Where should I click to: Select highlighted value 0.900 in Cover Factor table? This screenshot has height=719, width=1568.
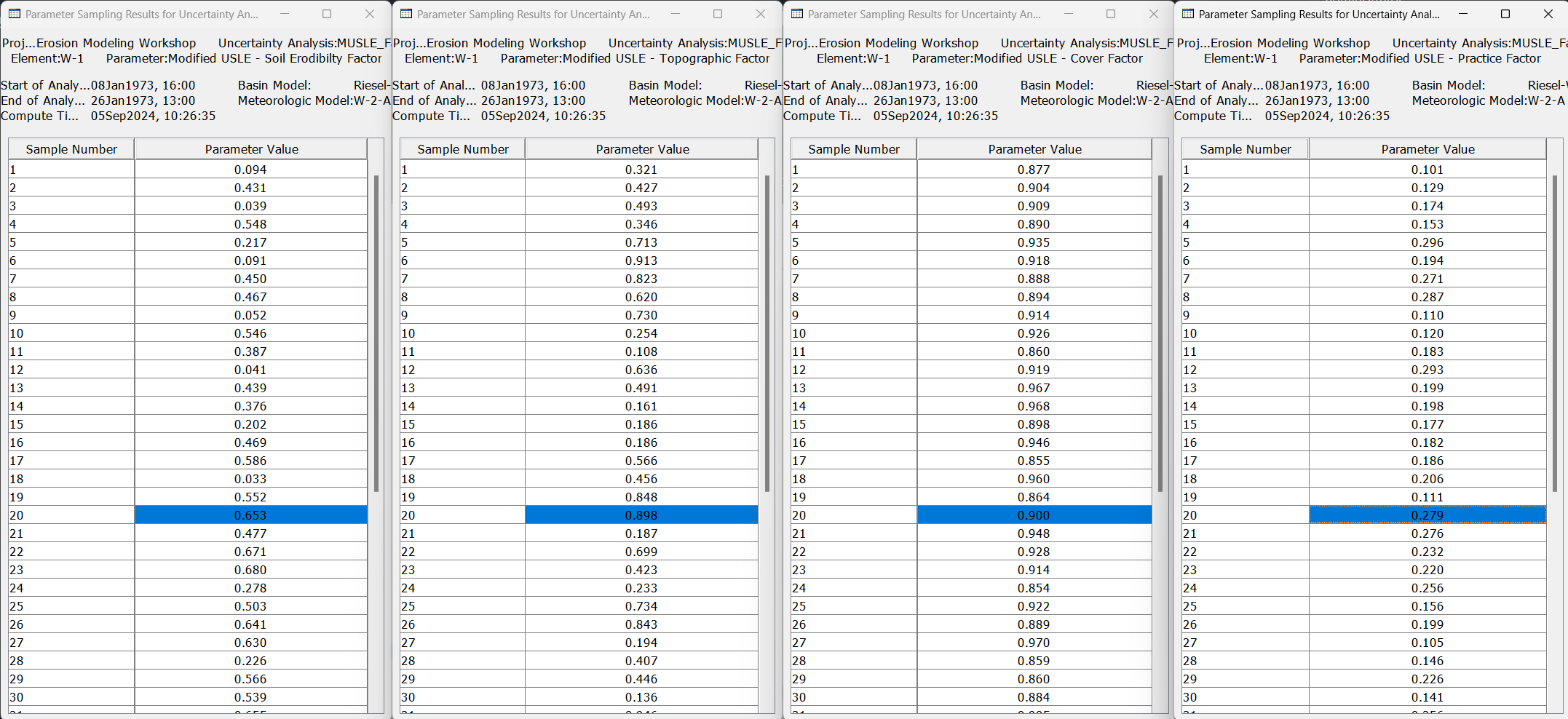[1034, 515]
